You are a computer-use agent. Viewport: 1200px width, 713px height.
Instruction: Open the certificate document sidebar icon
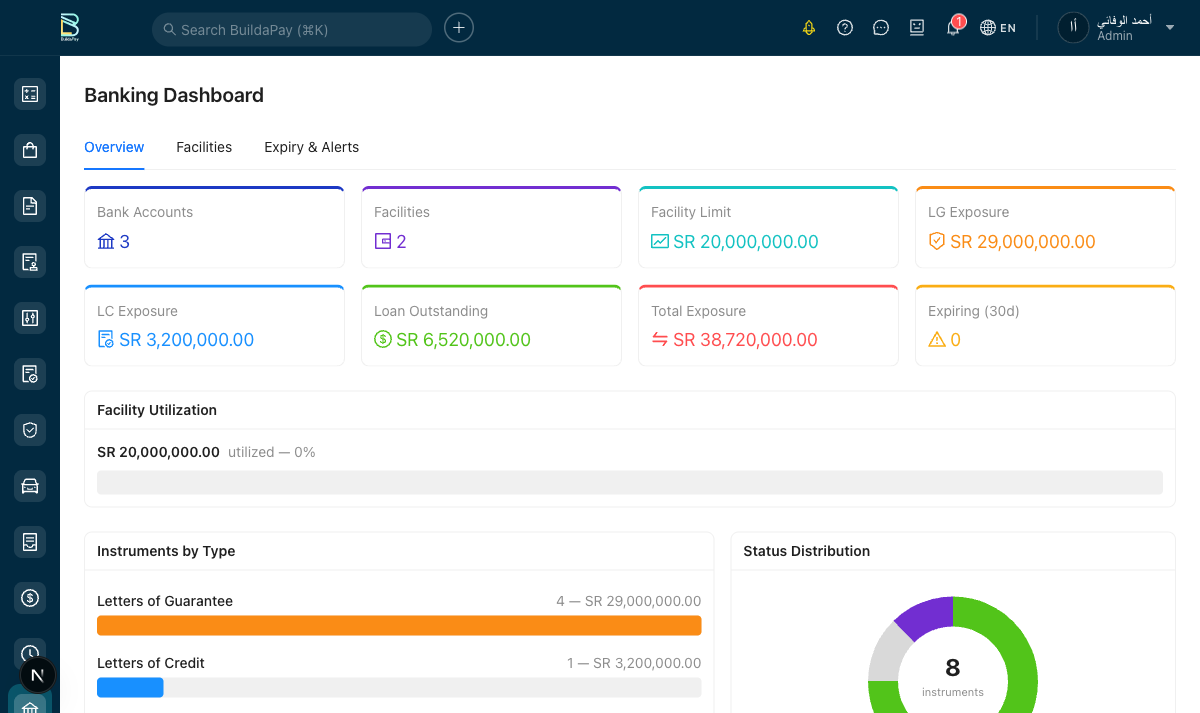pos(30,262)
